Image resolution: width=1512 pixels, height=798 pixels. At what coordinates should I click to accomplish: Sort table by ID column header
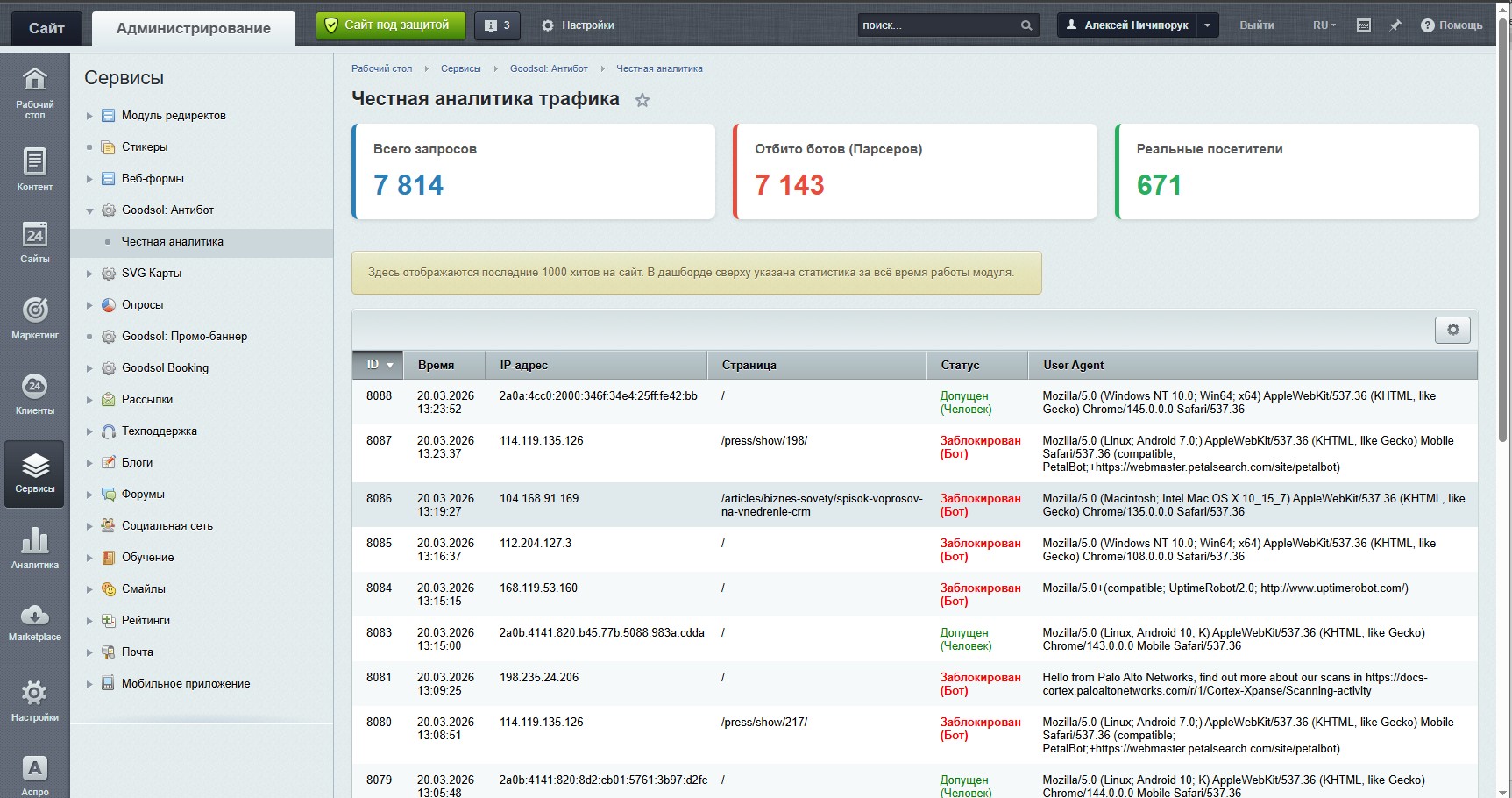click(378, 365)
